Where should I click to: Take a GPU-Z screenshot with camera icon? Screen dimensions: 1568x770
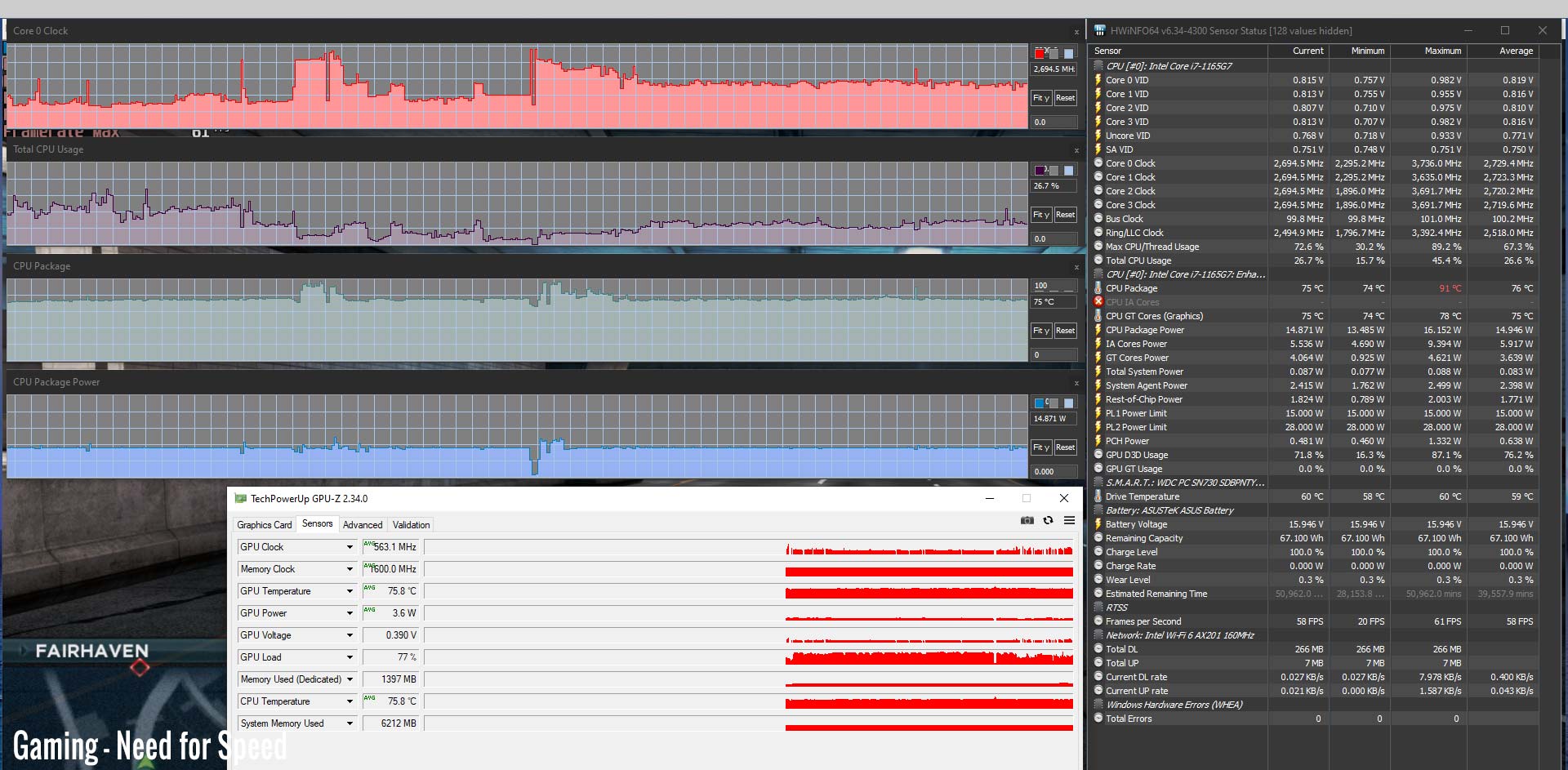point(1027,520)
